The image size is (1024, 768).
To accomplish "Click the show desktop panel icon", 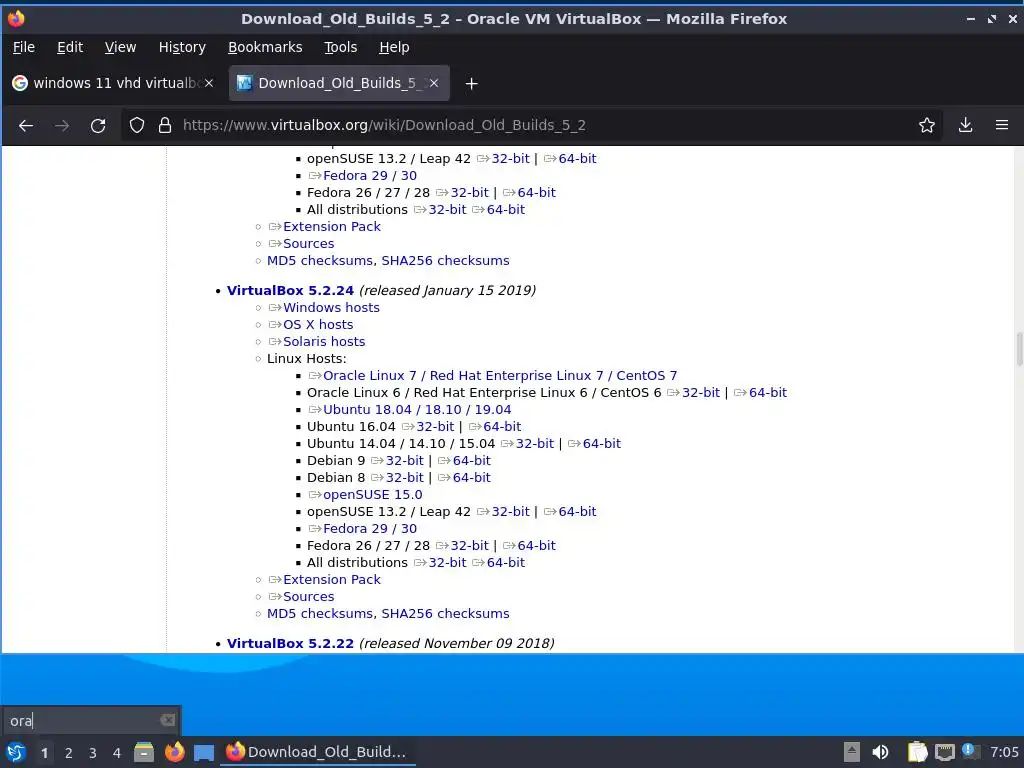I will pyautogui.click(x=204, y=752).
